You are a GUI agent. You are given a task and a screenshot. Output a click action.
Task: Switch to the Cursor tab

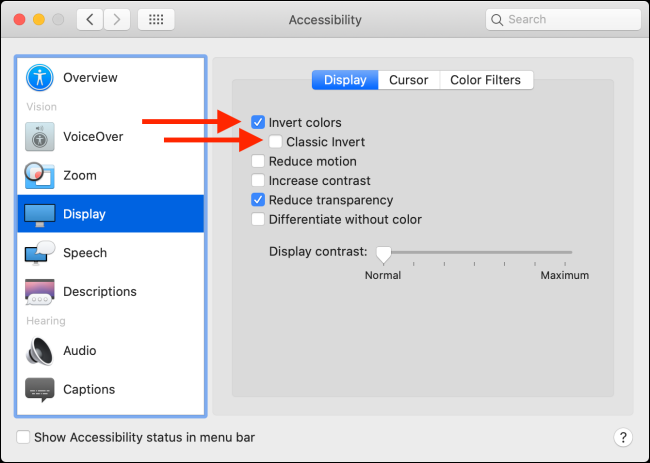point(408,80)
